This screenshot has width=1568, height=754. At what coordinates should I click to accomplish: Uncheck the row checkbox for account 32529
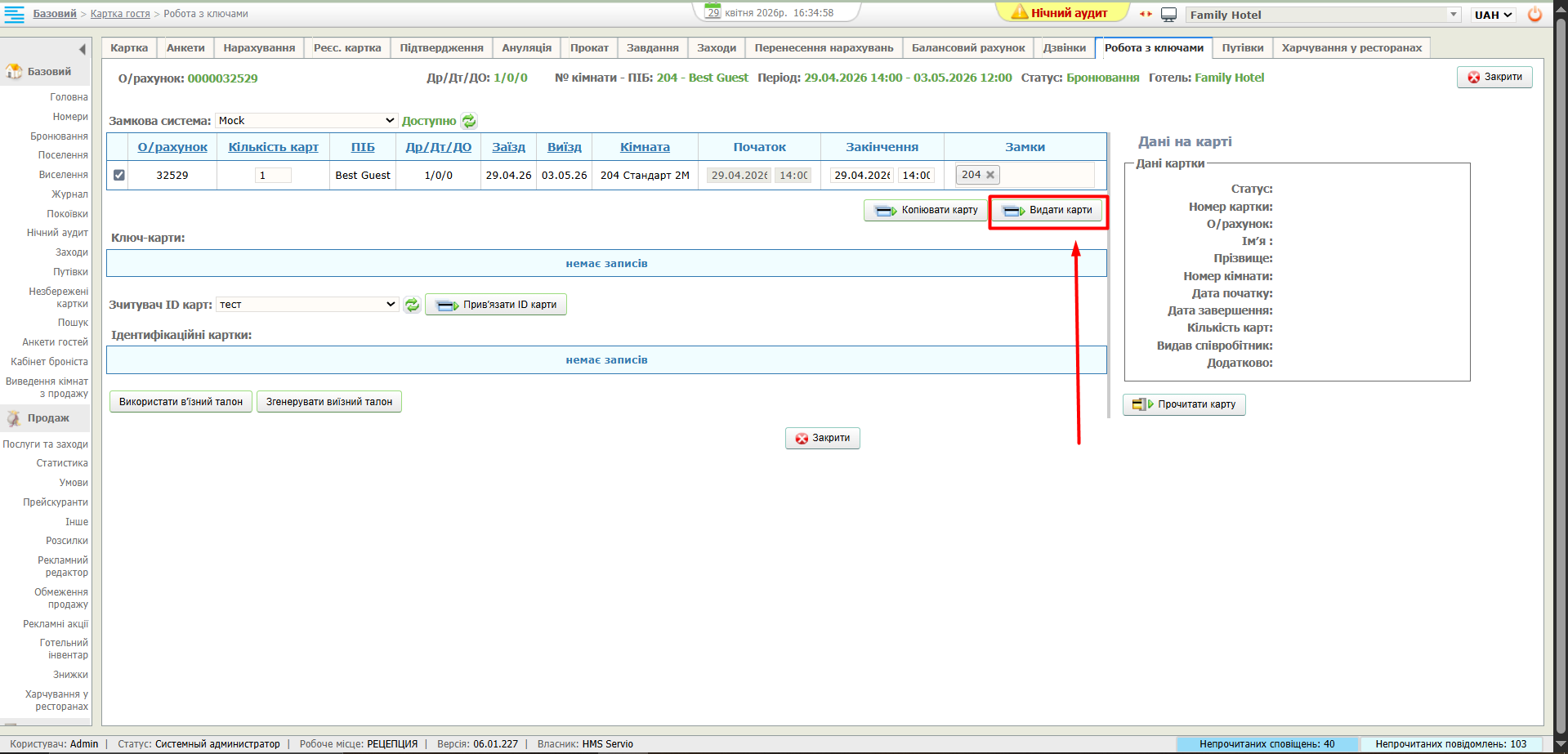[119, 175]
